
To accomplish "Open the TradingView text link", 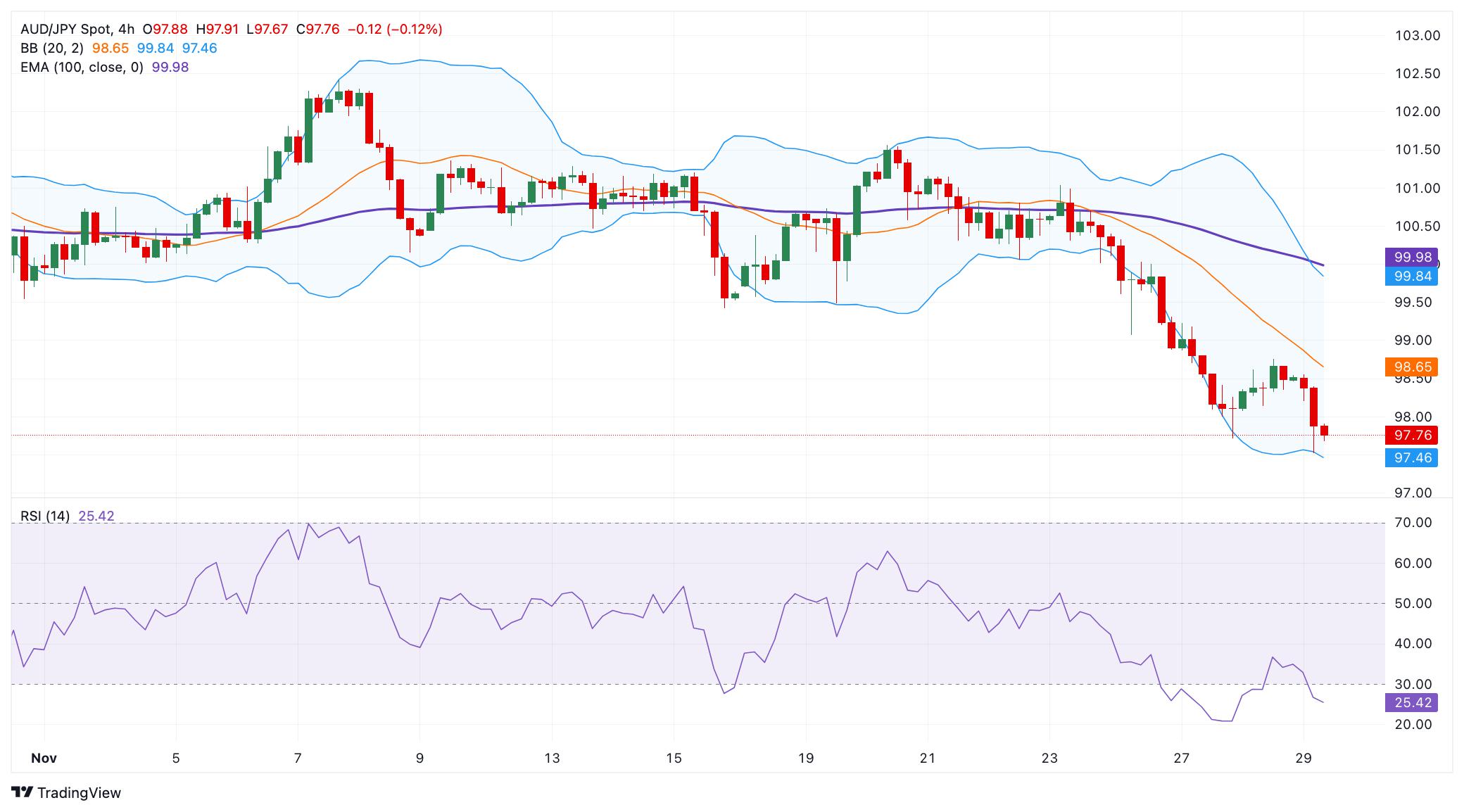I will pos(79,793).
